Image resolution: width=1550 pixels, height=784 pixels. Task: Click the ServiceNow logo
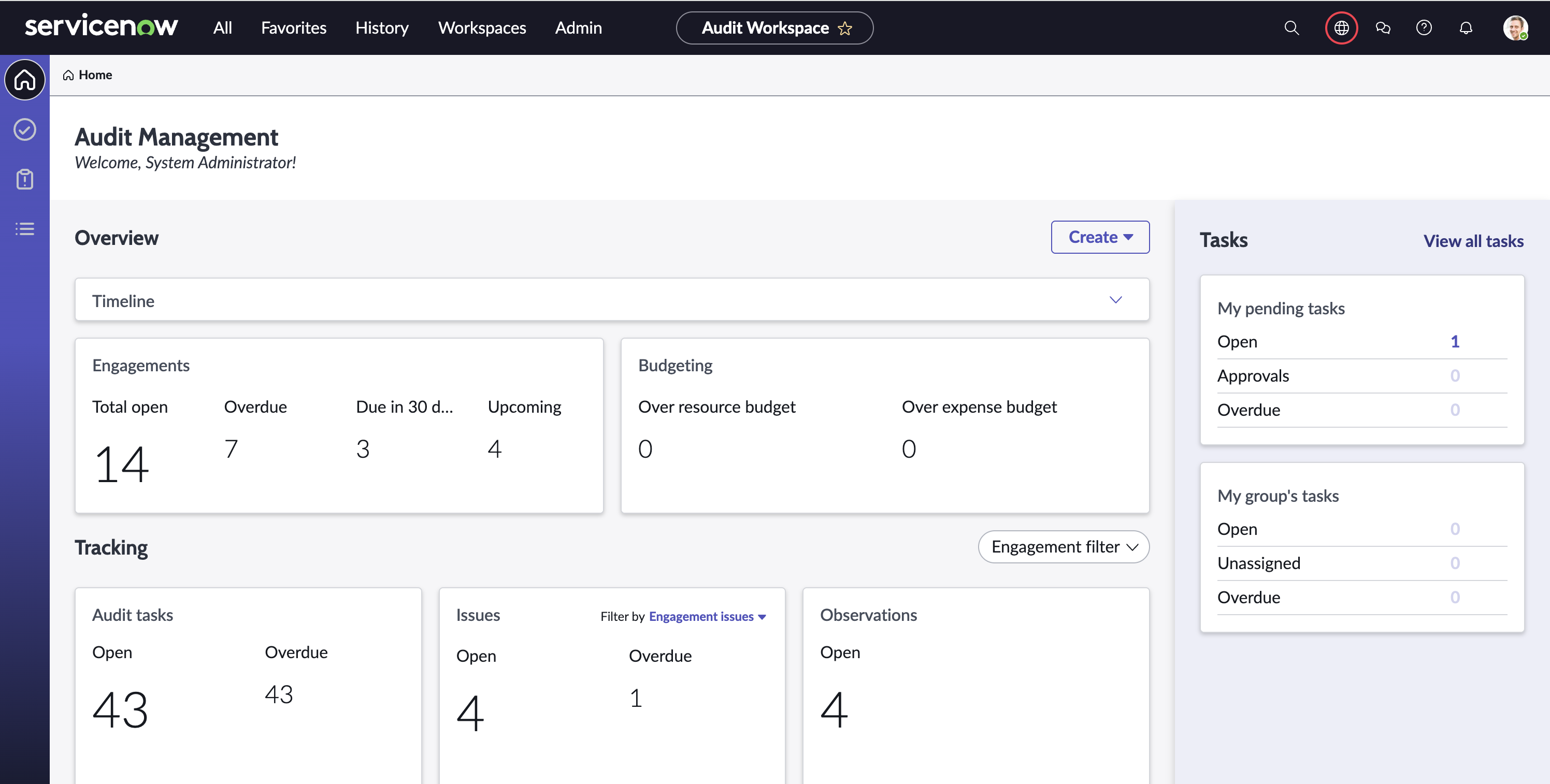coord(101,27)
